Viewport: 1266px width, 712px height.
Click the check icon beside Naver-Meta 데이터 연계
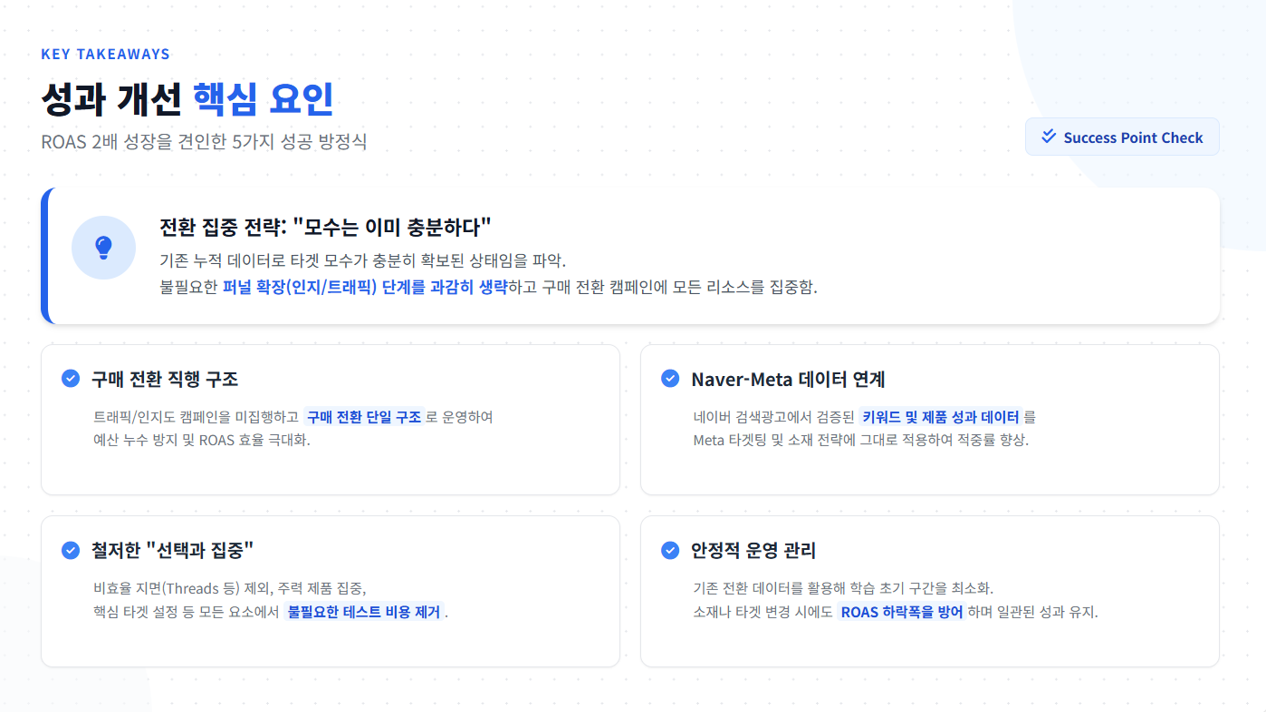[x=670, y=379]
